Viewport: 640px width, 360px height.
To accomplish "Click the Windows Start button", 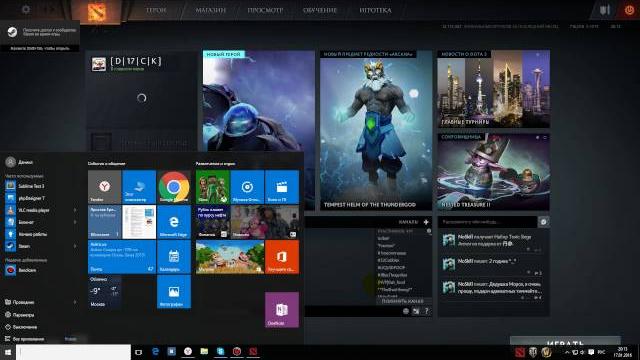I will pyautogui.click(x=8, y=352).
